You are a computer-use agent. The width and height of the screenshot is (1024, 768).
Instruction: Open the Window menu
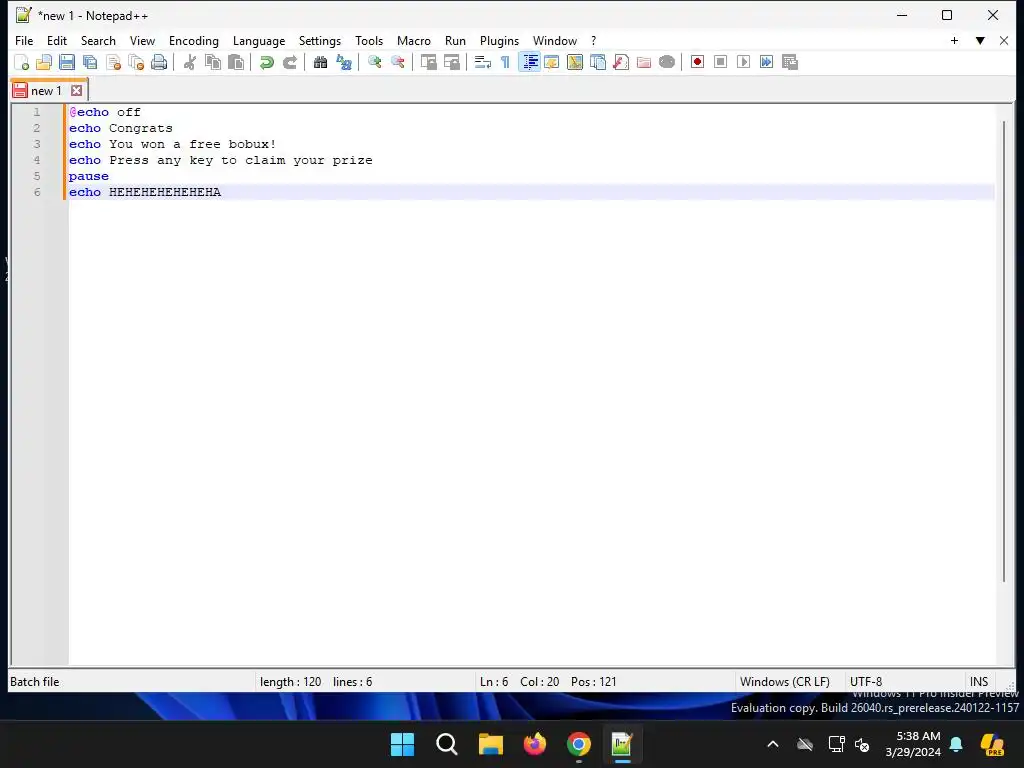(554, 40)
